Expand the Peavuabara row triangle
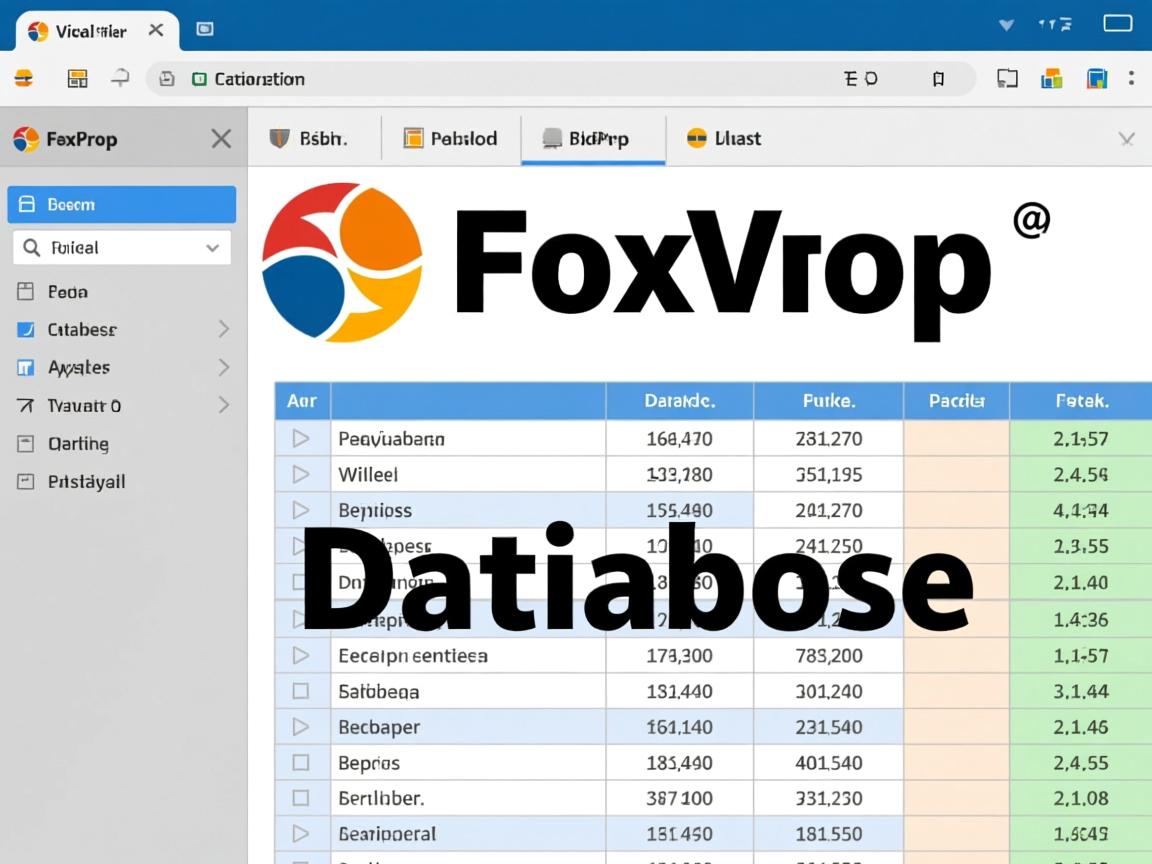 300,438
